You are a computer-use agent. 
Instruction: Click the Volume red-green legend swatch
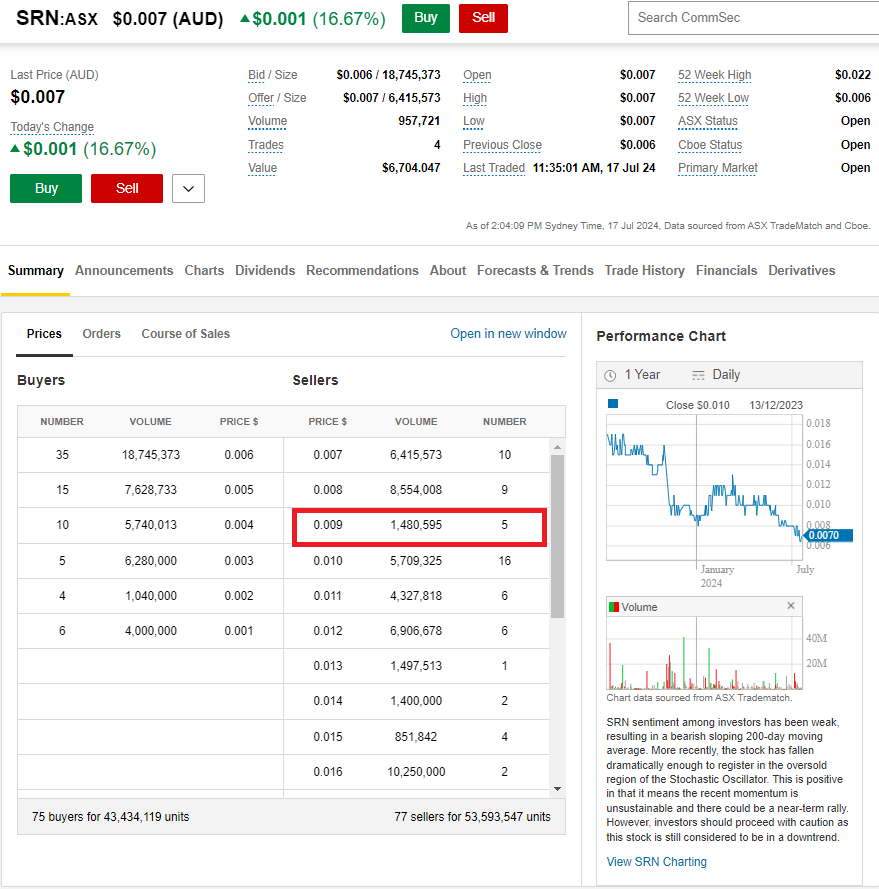(613, 607)
